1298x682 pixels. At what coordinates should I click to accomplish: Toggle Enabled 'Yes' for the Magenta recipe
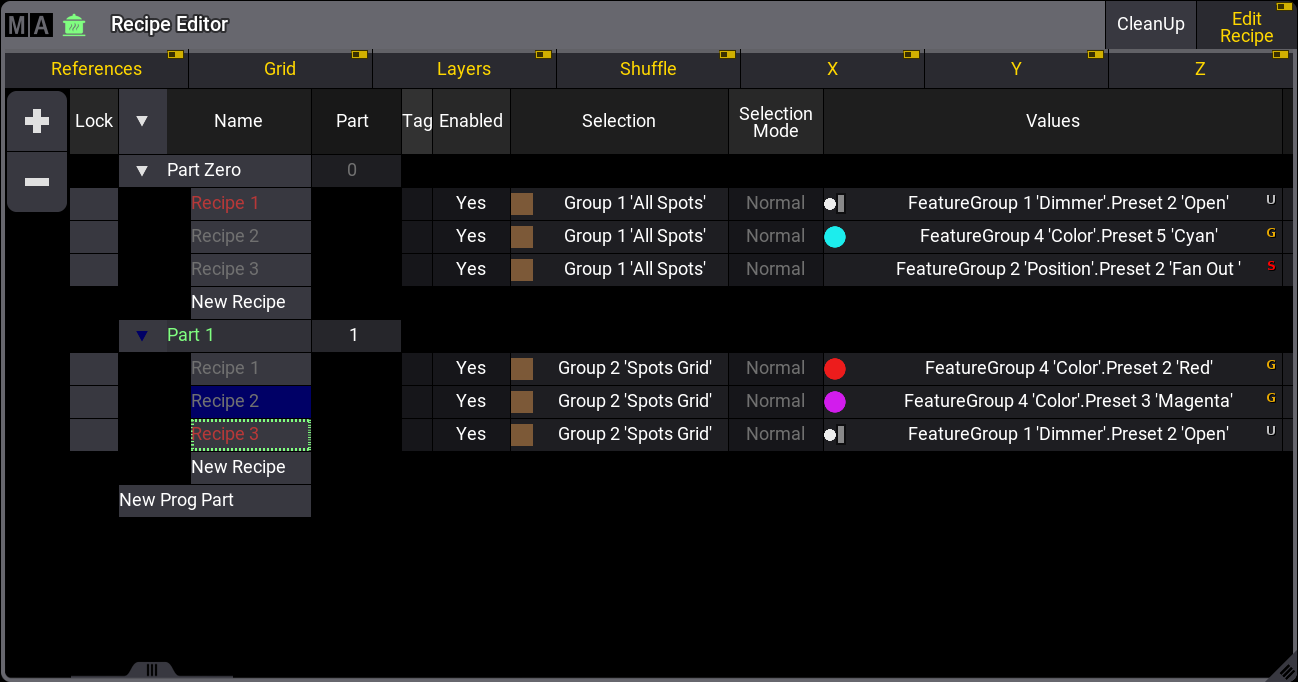470,401
